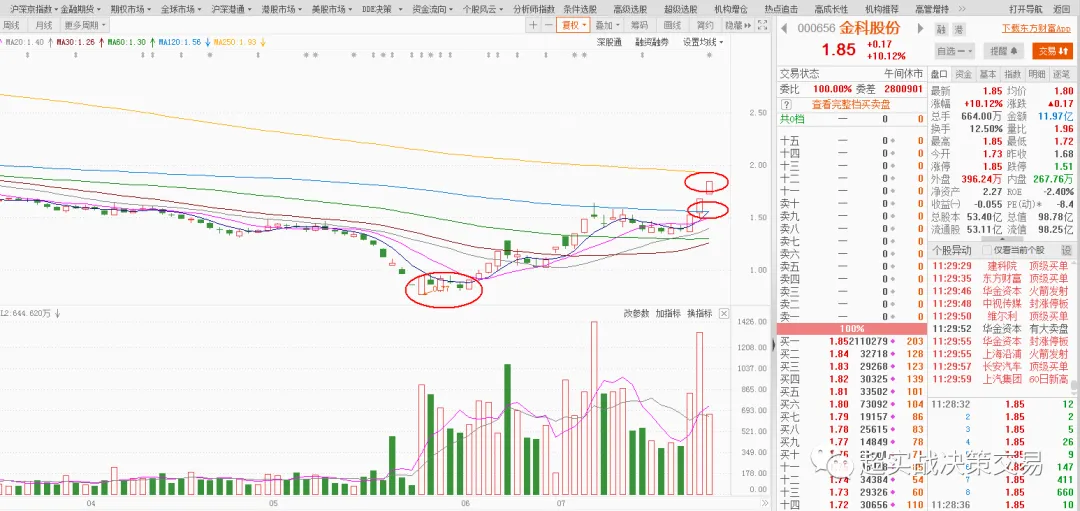The width and height of the screenshot is (1080, 511).
Task: Expand 更多周期 period dropdown
Action: [x=85, y=25]
